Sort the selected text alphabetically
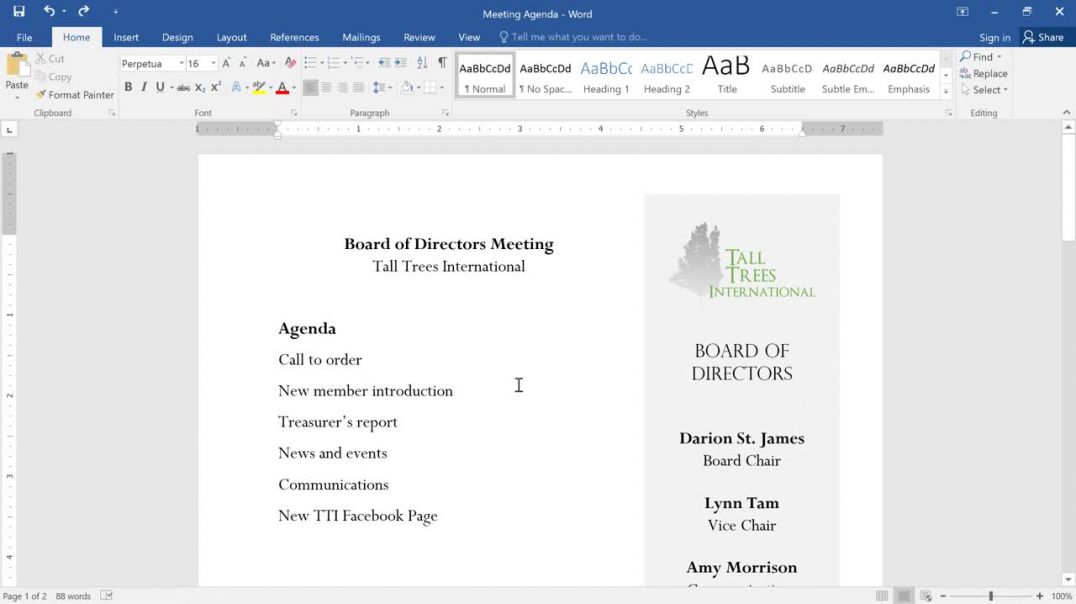The height and width of the screenshot is (604, 1076). pos(422,63)
